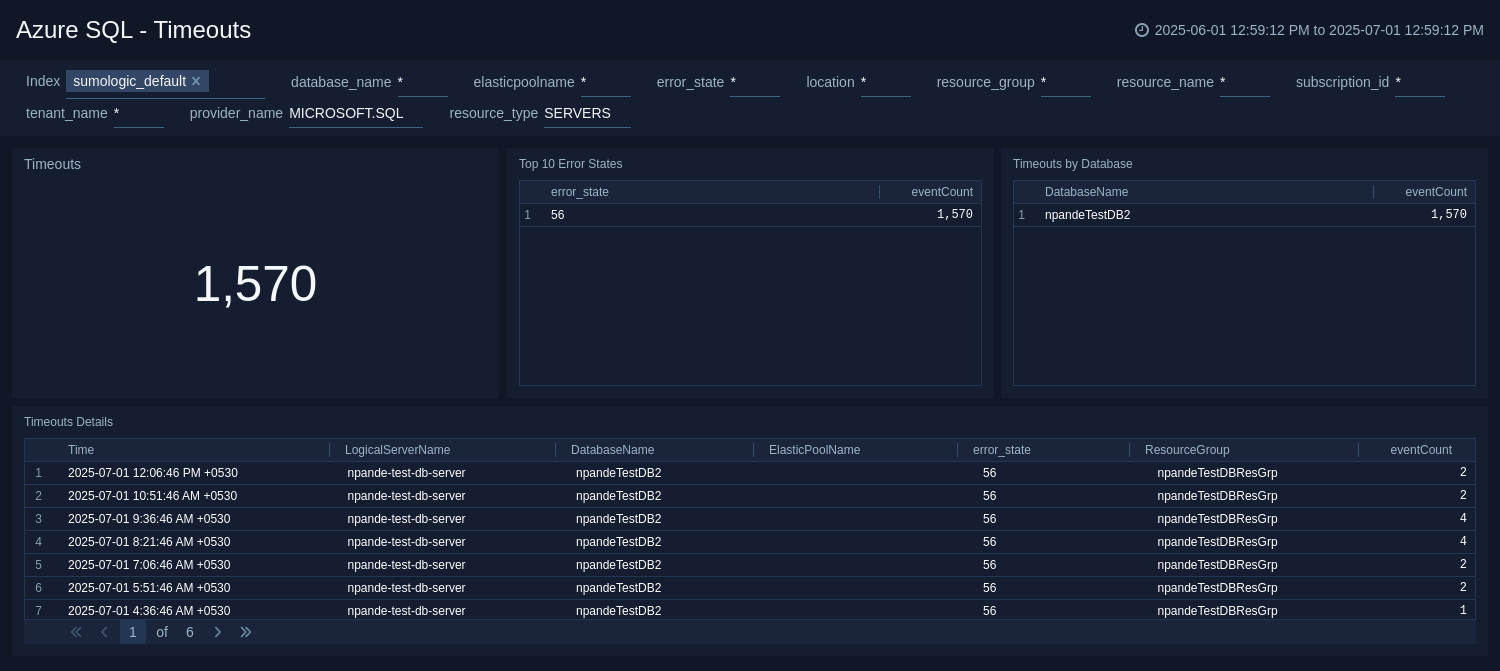Edit the tenant_name filter field

139,113
